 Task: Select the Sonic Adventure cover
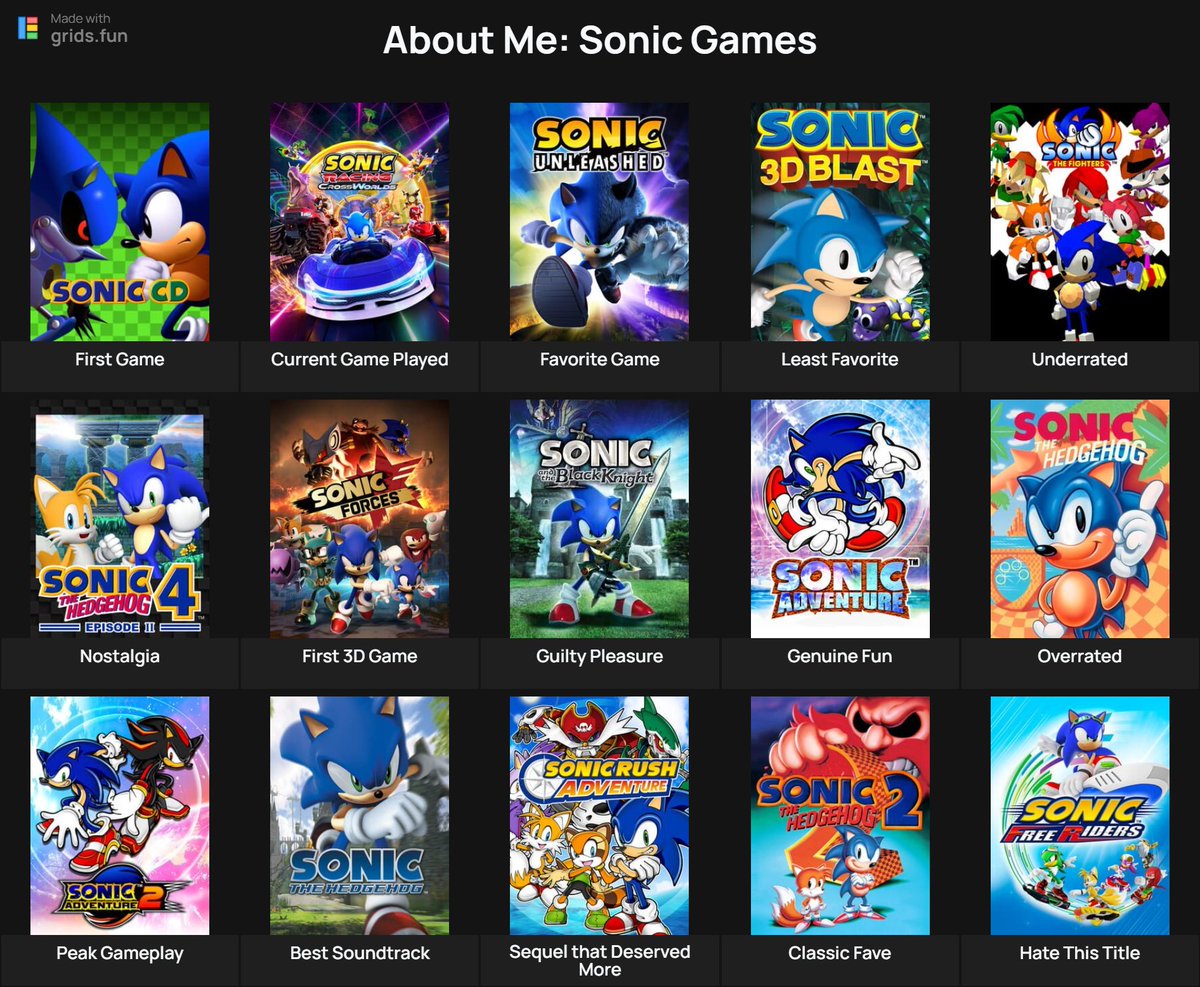(x=840, y=519)
